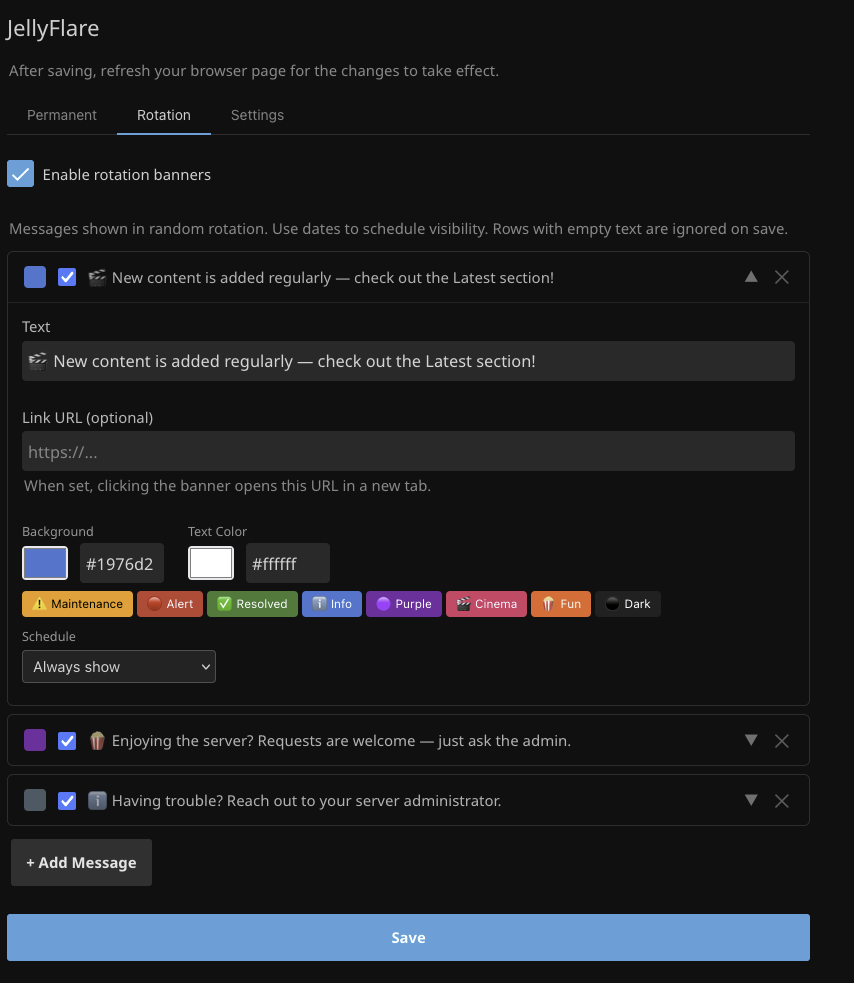Apply the Alert color preset
Image resolution: width=854 pixels, height=983 pixels.
tap(170, 604)
